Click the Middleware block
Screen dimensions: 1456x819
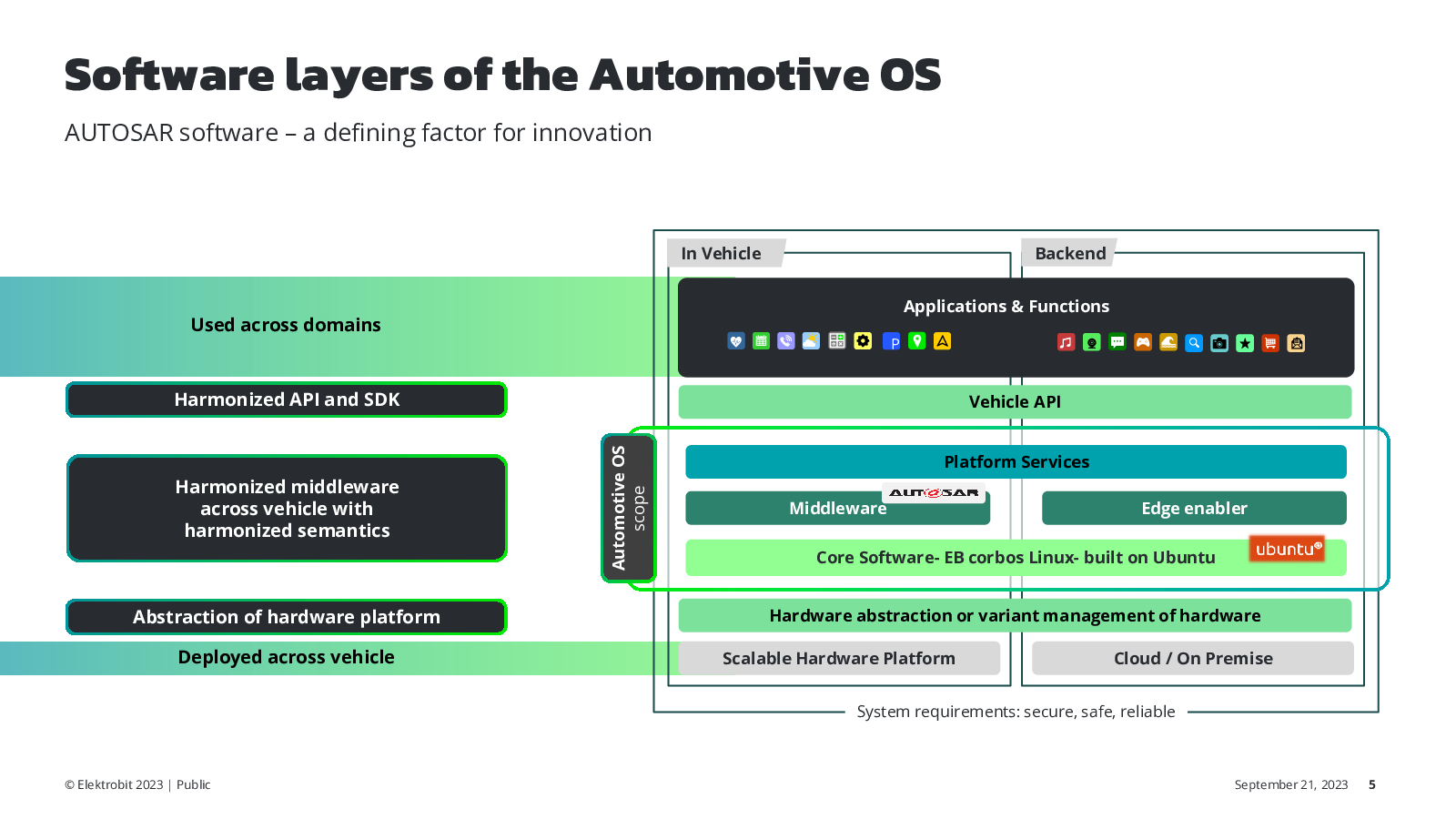tap(837, 509)
